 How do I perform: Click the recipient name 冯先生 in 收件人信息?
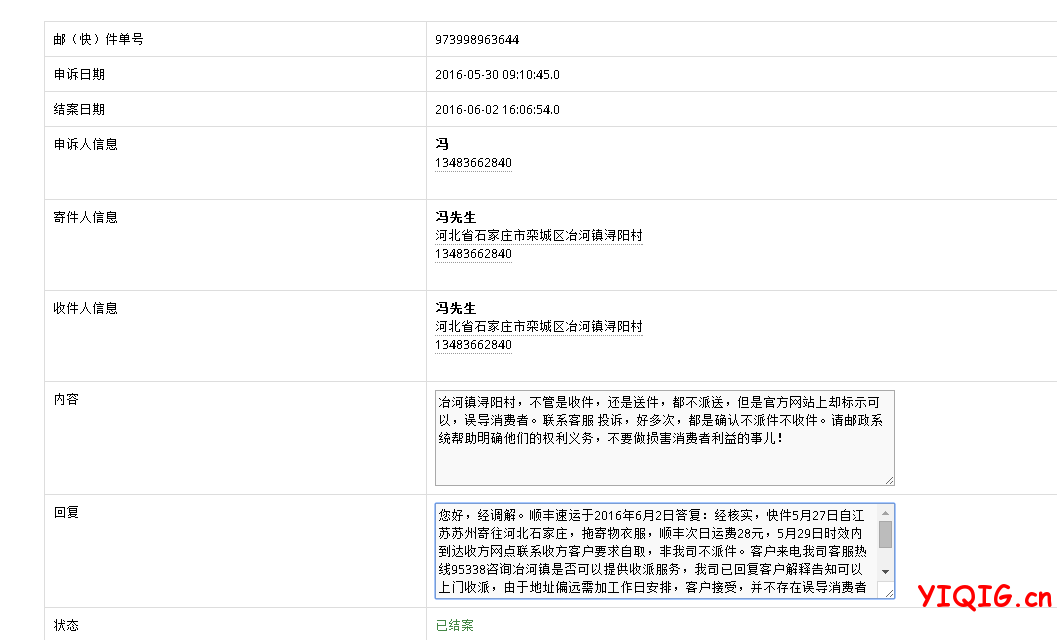click(455, 308)
